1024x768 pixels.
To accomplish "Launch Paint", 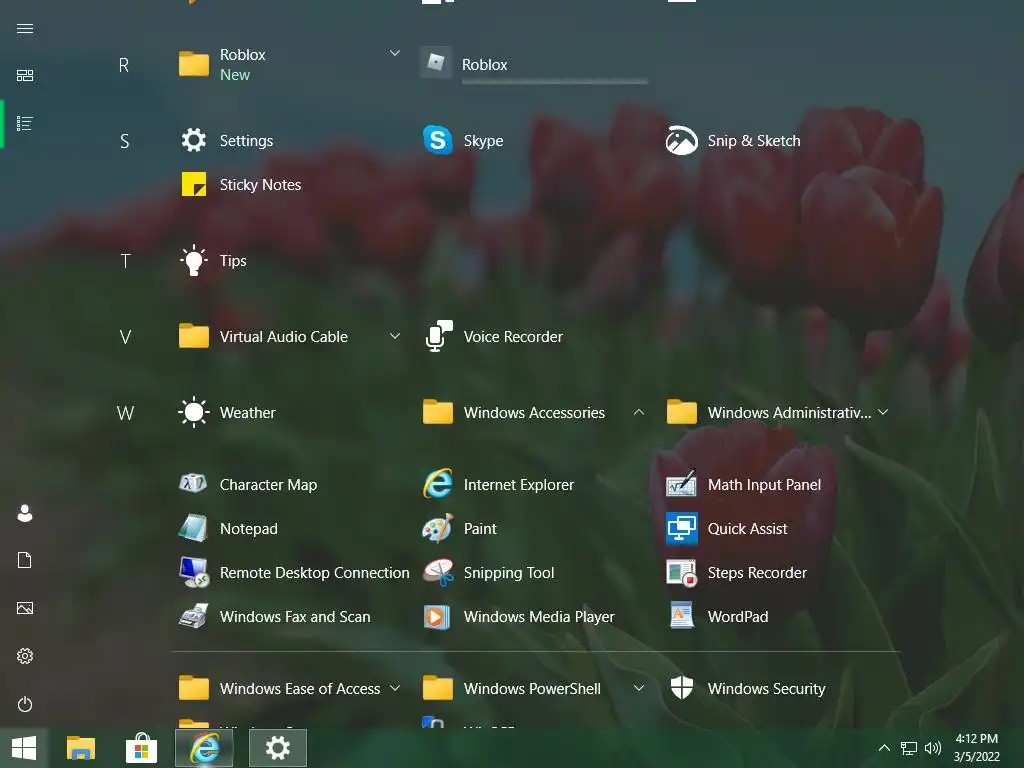I will click(x=460, y=528).
